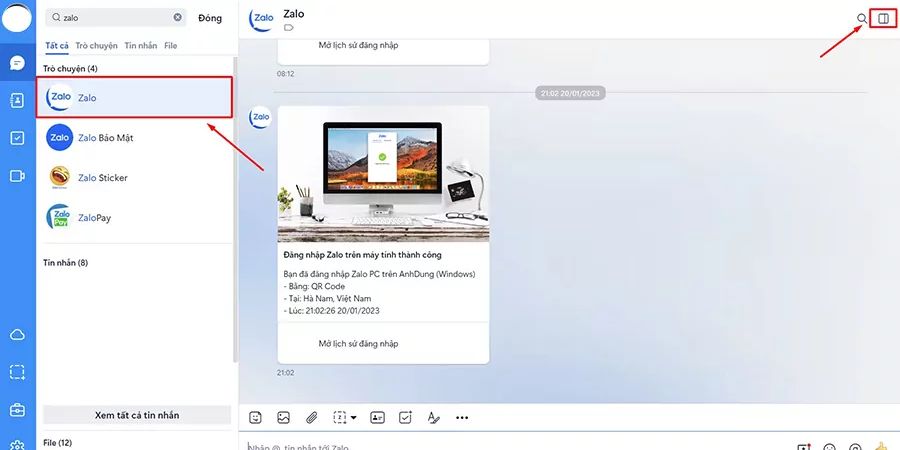Click the Zalo sender avatar beside the message
The width and height of the screenshot is (900, 450).
tap(260, 117)
